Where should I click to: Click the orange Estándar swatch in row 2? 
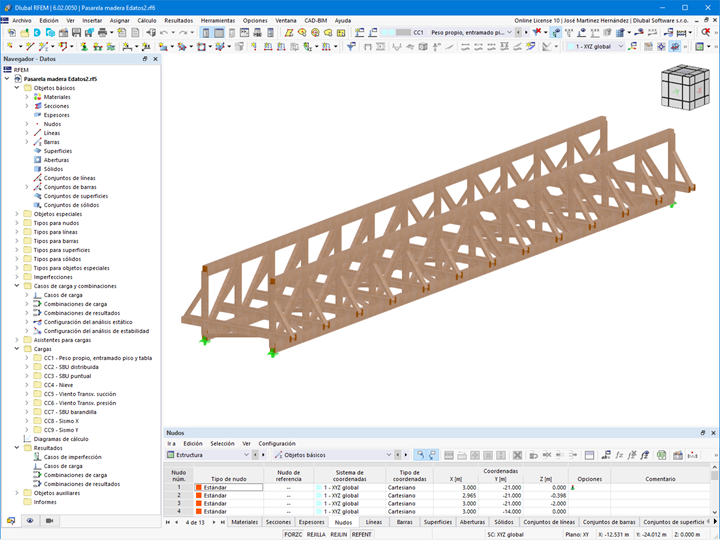(x=199, y=495)
